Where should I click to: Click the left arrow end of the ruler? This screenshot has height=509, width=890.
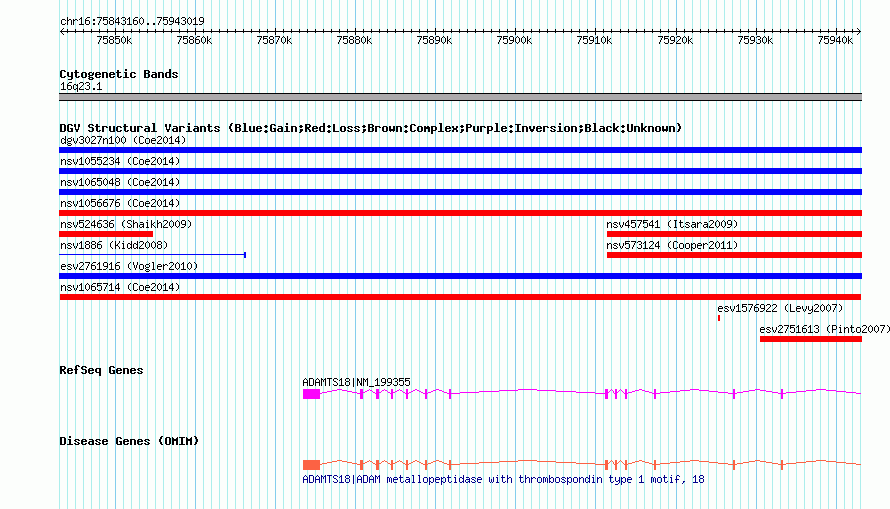tap(62, 31)
